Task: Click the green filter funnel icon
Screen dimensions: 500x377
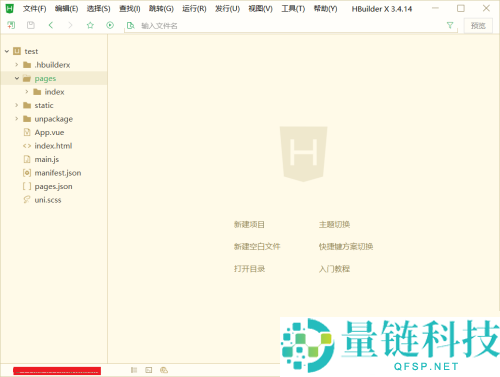Action: (450, 25)
